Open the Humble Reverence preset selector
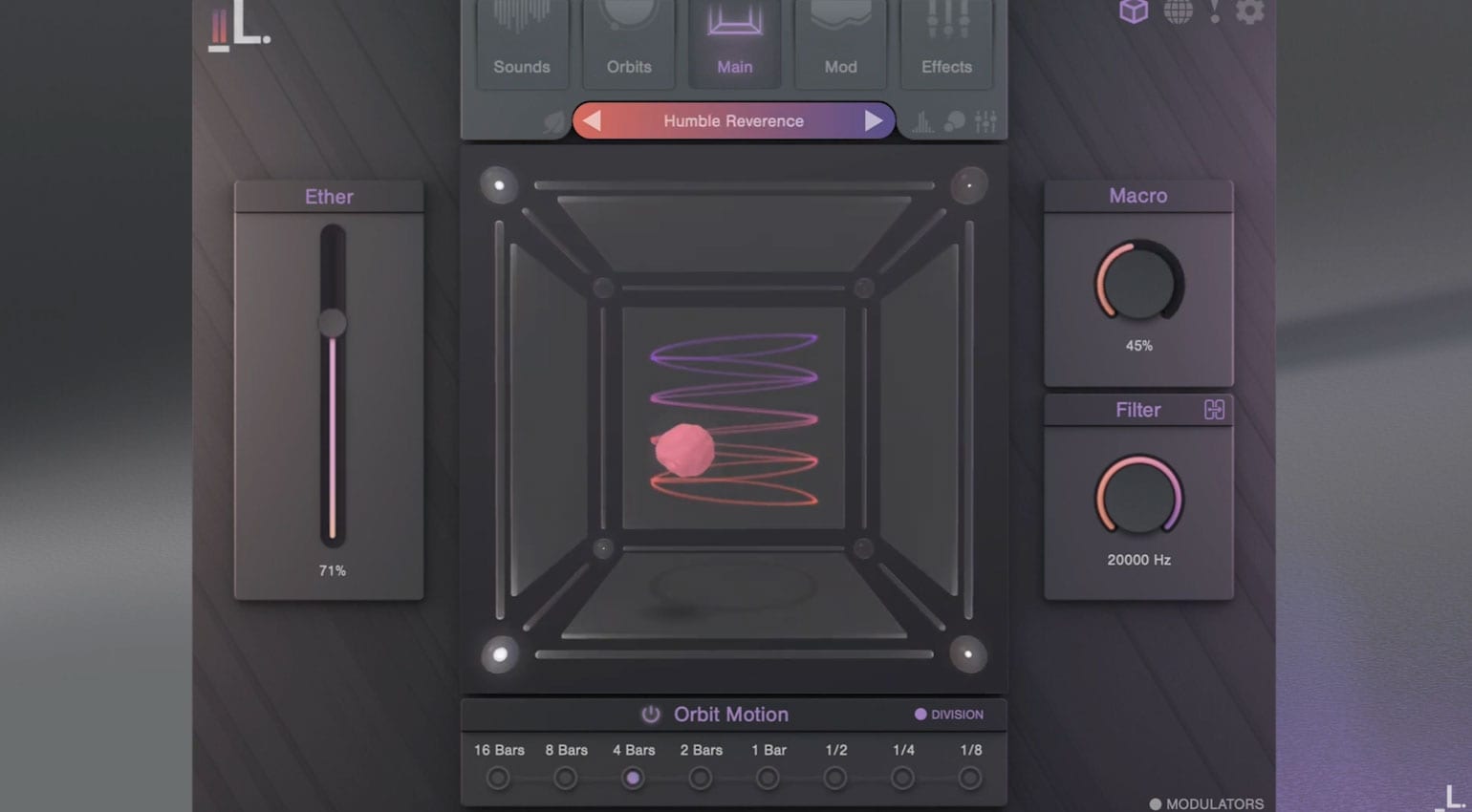This screenshot has width=1472, height=812. (x=734, y=120)
